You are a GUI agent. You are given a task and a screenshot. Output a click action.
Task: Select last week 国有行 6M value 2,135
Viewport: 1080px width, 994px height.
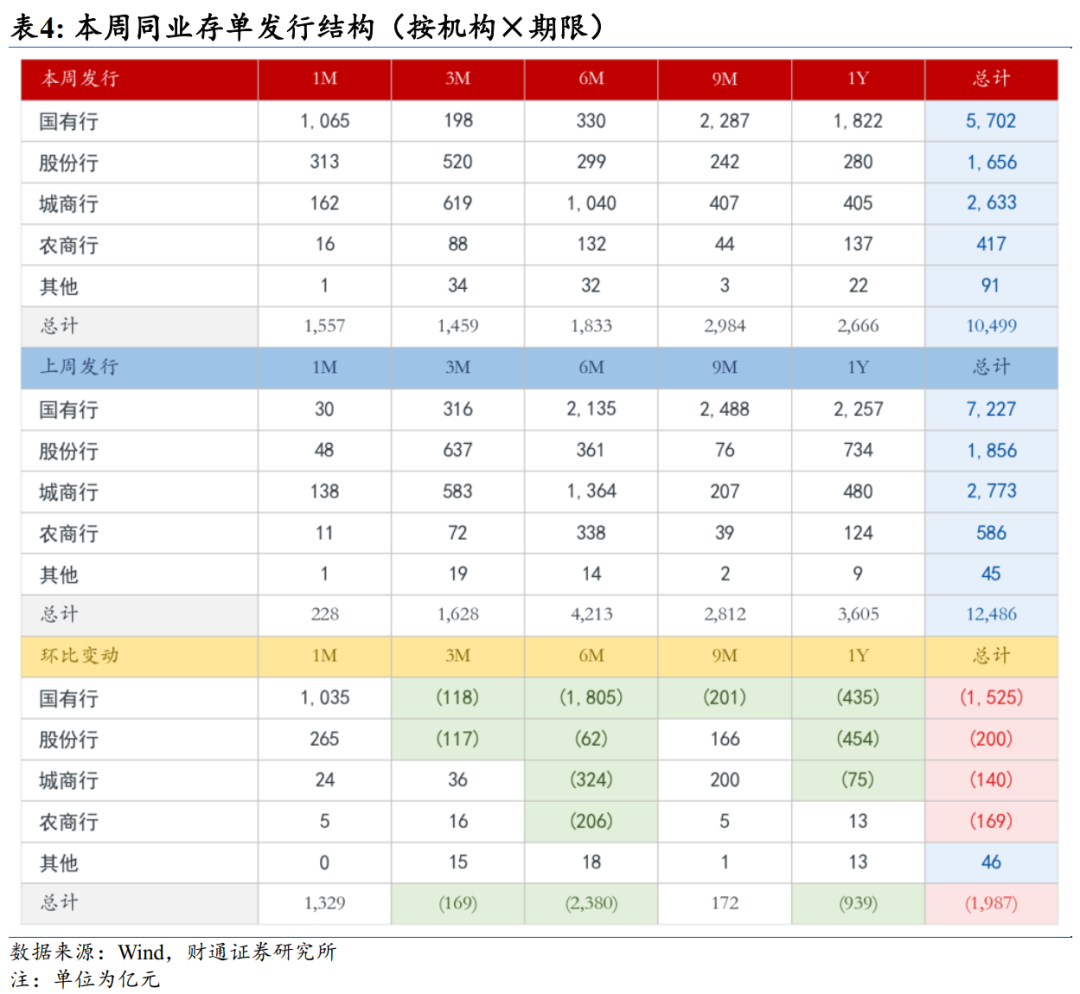click(x=591, y=409)
